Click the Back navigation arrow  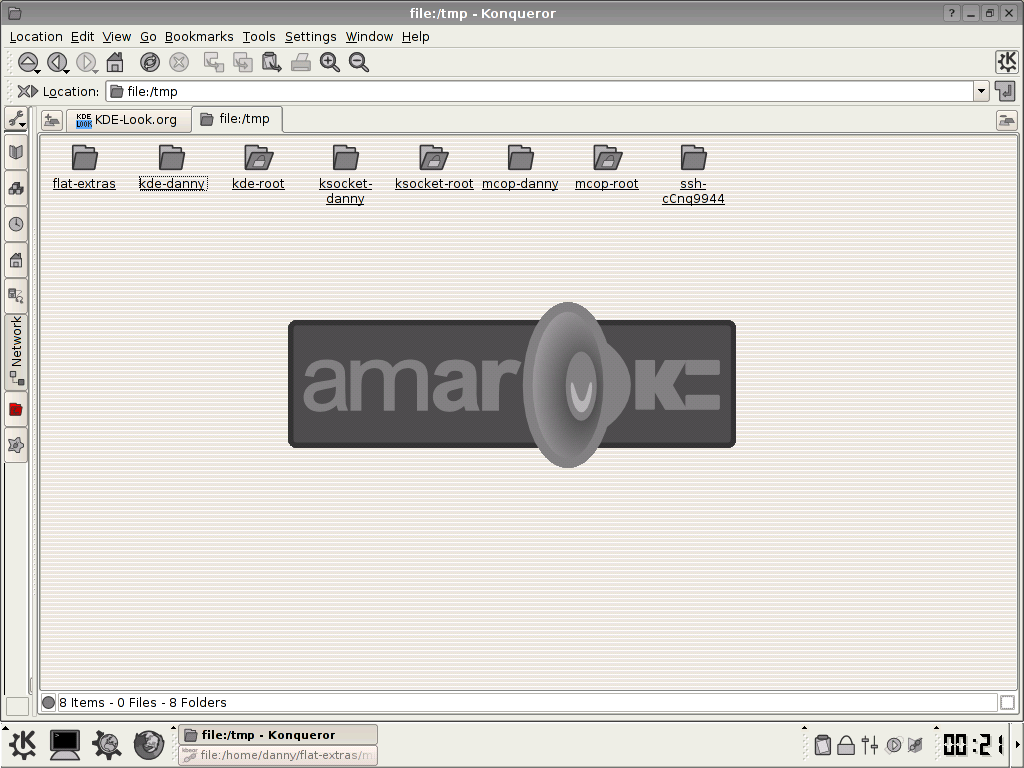[57, 63]
